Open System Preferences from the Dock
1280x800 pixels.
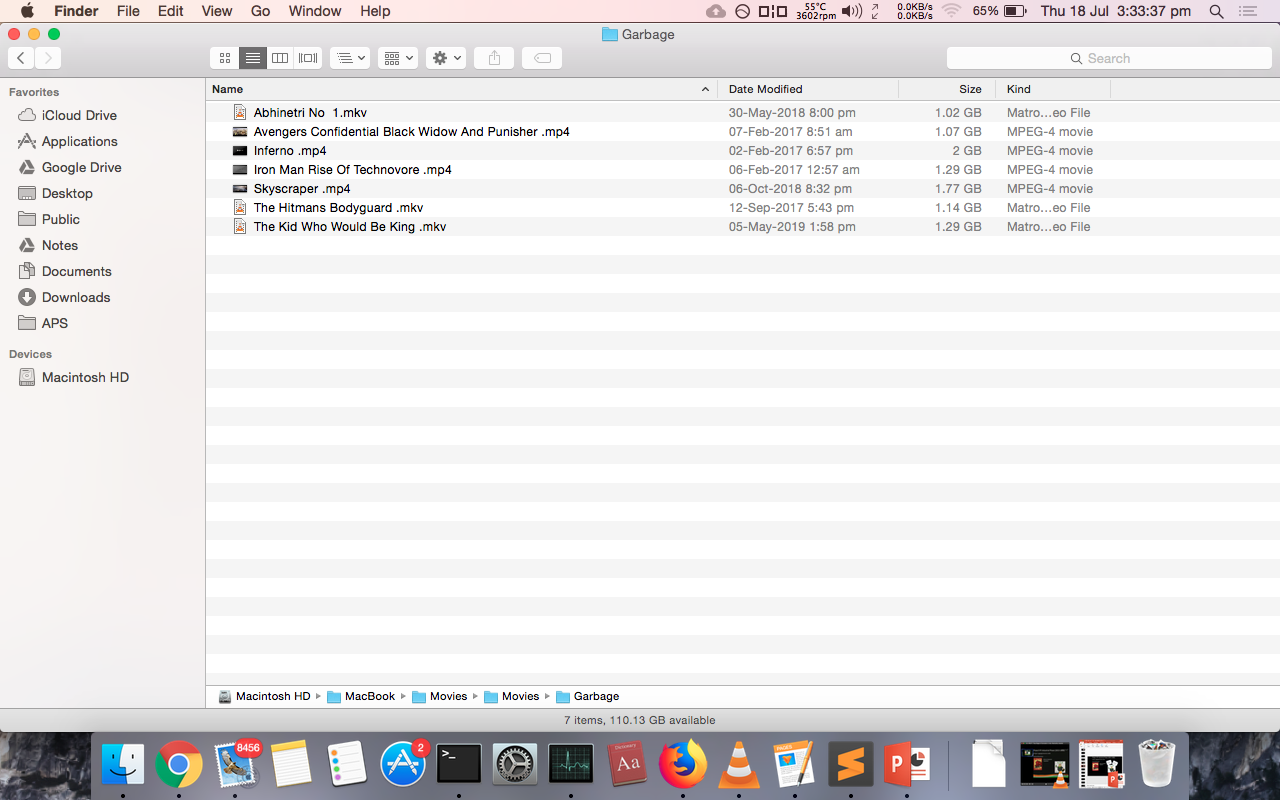[x=516, y=765]
